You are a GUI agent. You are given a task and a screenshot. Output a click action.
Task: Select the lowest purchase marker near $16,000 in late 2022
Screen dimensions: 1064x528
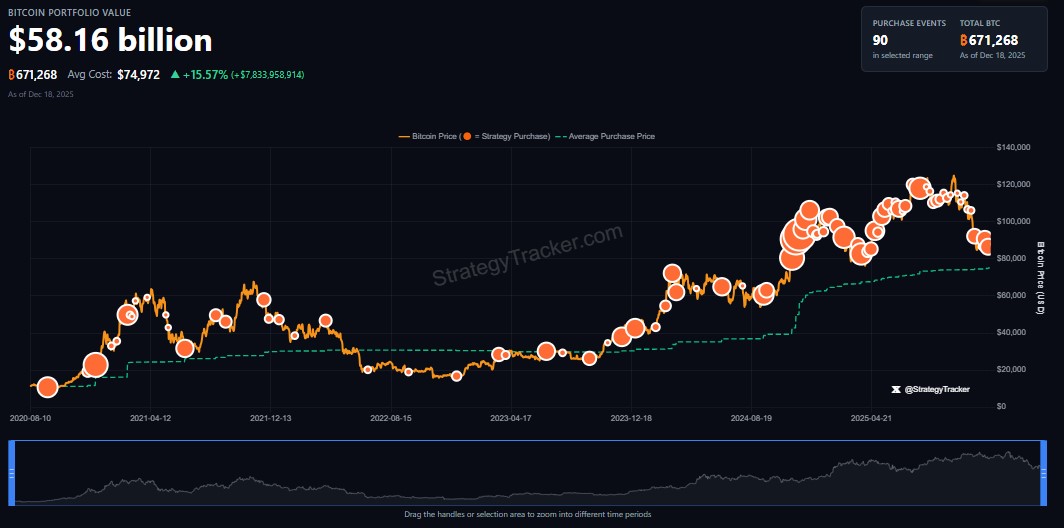tap(457, 376)
